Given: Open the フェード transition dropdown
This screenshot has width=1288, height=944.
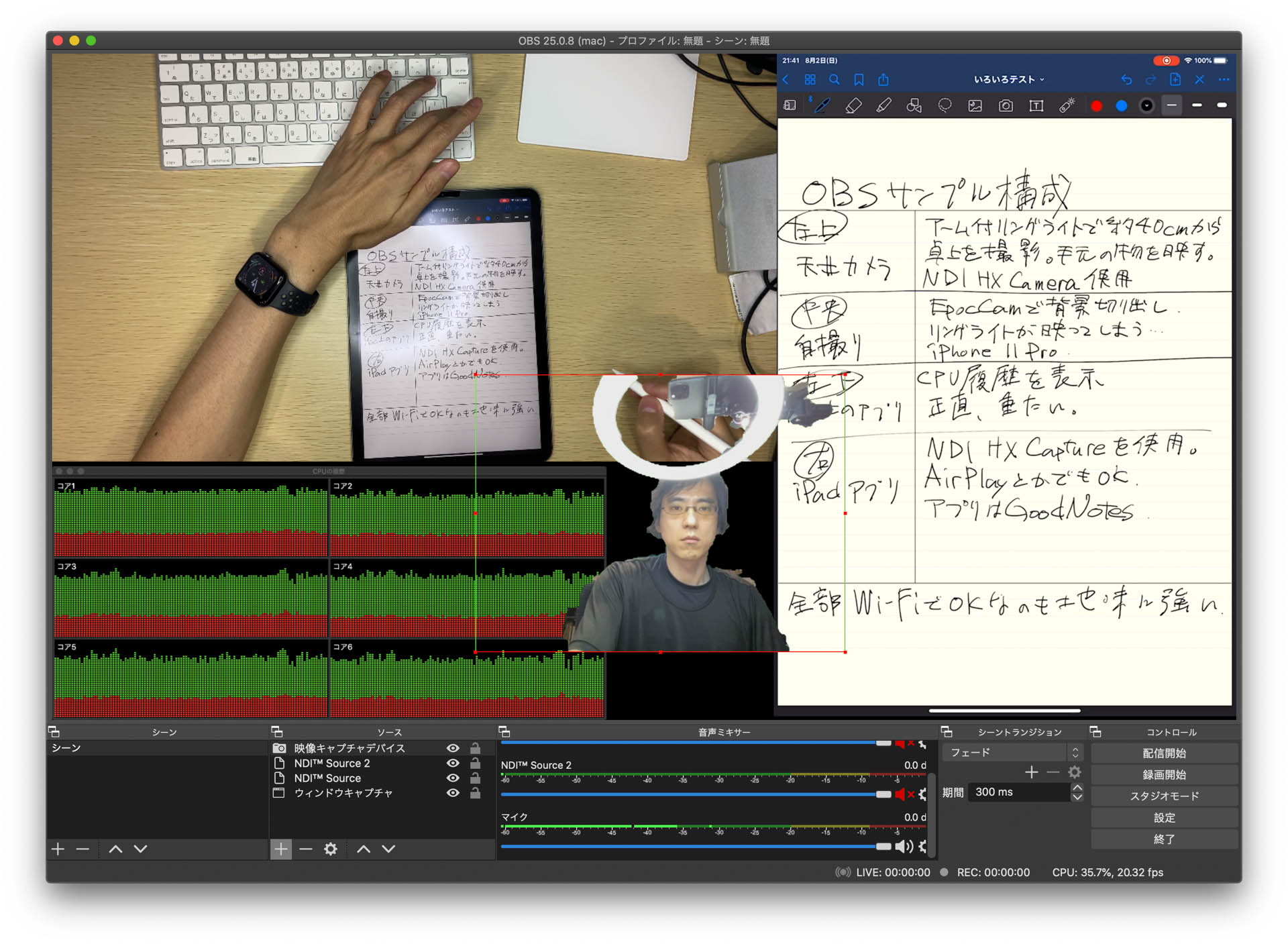Looking at the screenshot, I should (1012, 752).
